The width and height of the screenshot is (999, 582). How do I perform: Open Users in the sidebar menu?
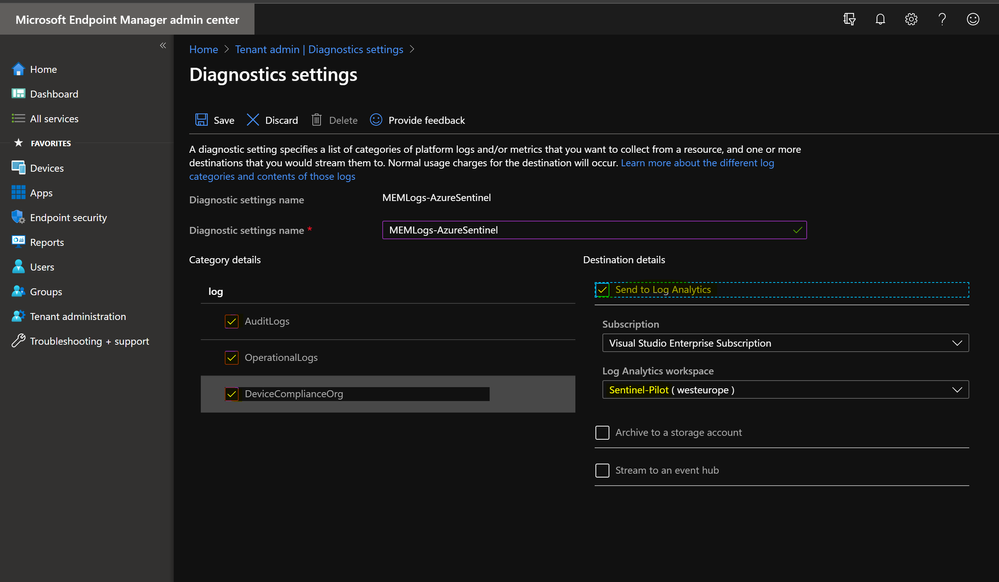click(42, 267)
